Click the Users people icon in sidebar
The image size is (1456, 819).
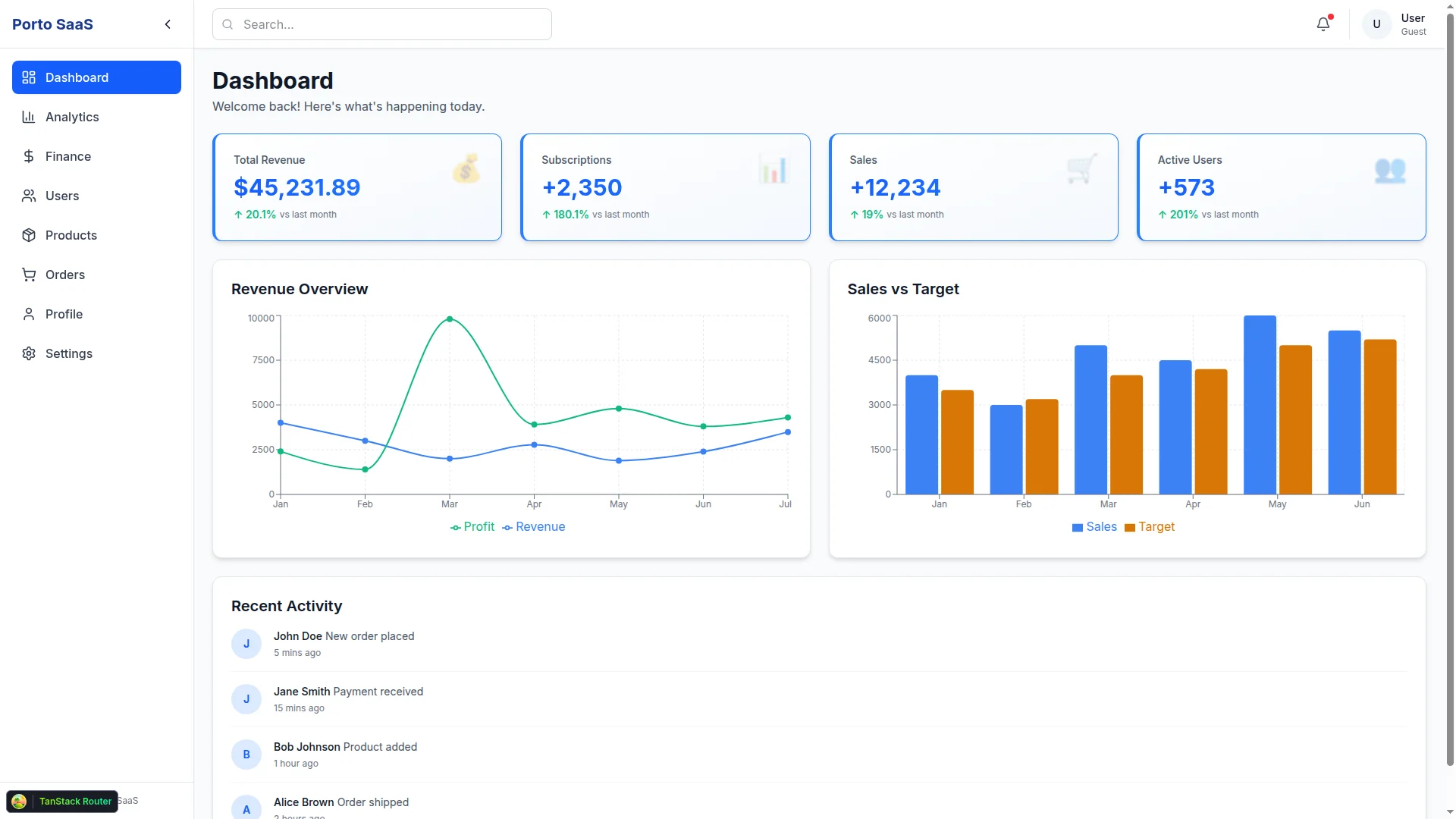[29, 196]
